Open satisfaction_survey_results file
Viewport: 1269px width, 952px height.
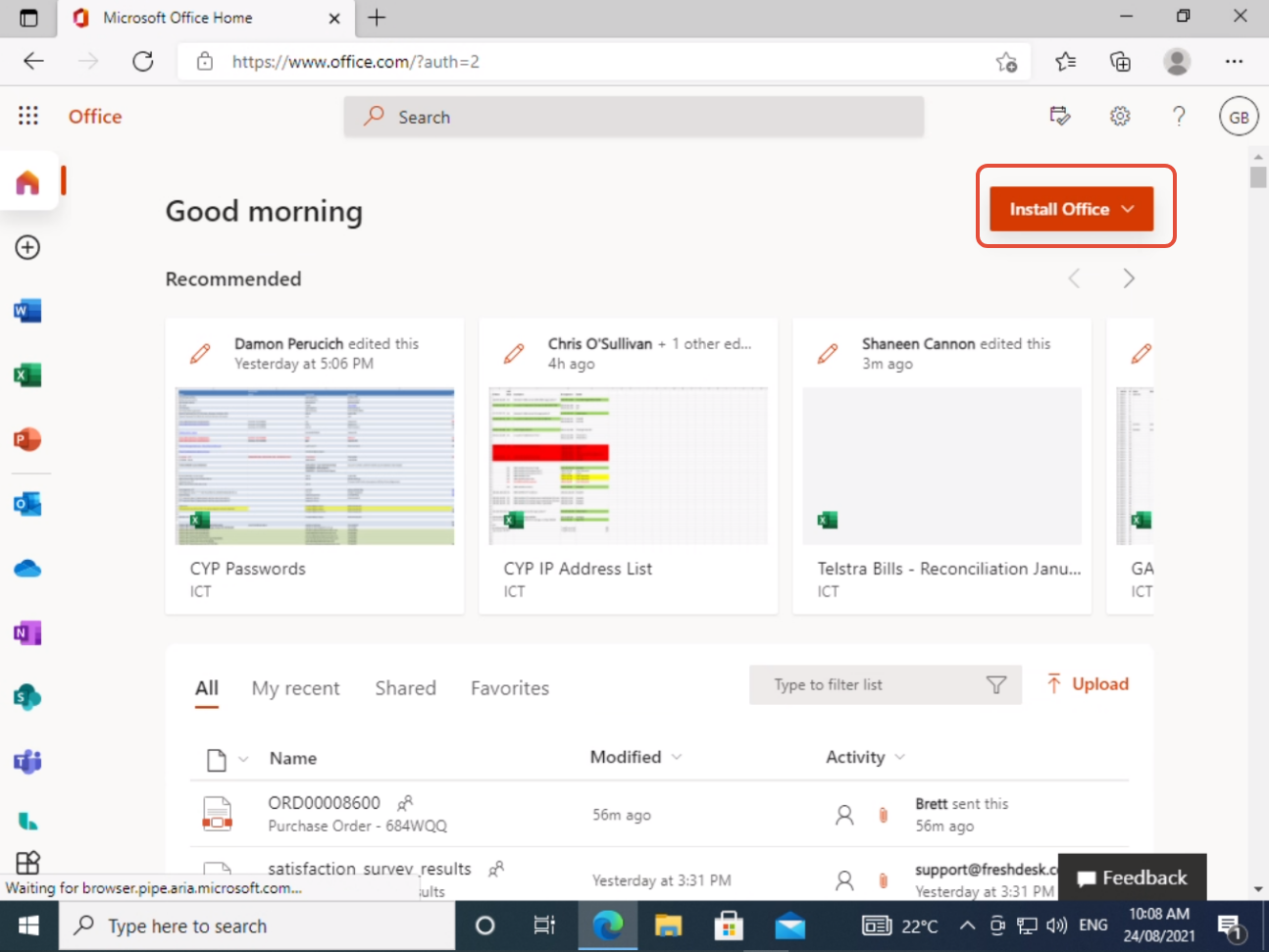click(370, 869)
